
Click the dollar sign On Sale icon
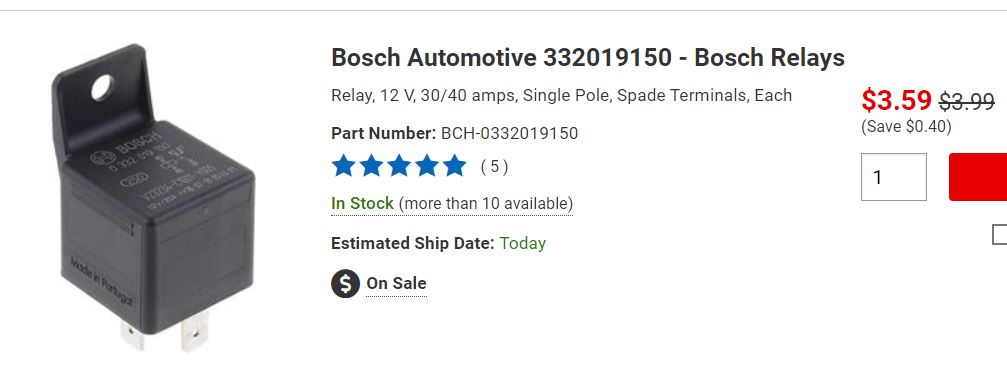tap(346, 283)
